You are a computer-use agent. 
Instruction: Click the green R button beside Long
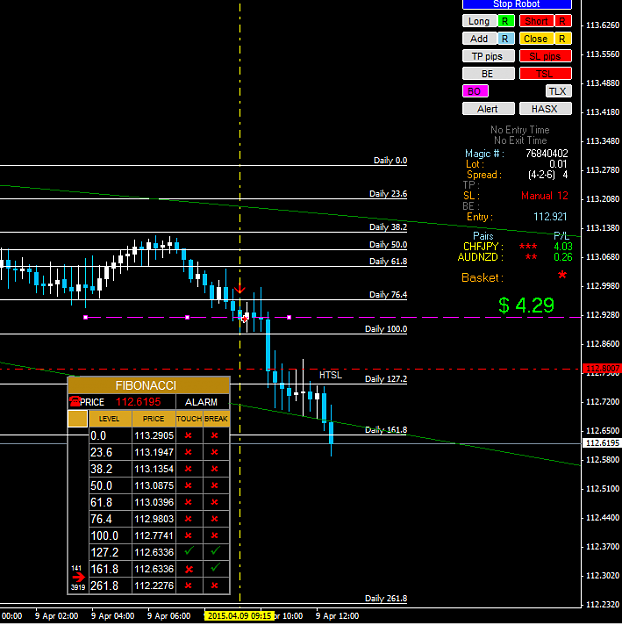point(506,21)
